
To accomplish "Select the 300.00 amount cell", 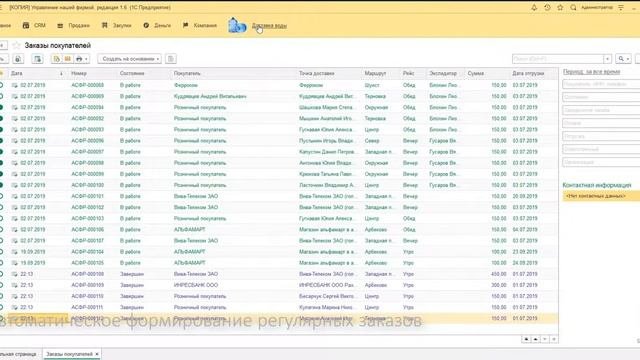I will [499, 285].
